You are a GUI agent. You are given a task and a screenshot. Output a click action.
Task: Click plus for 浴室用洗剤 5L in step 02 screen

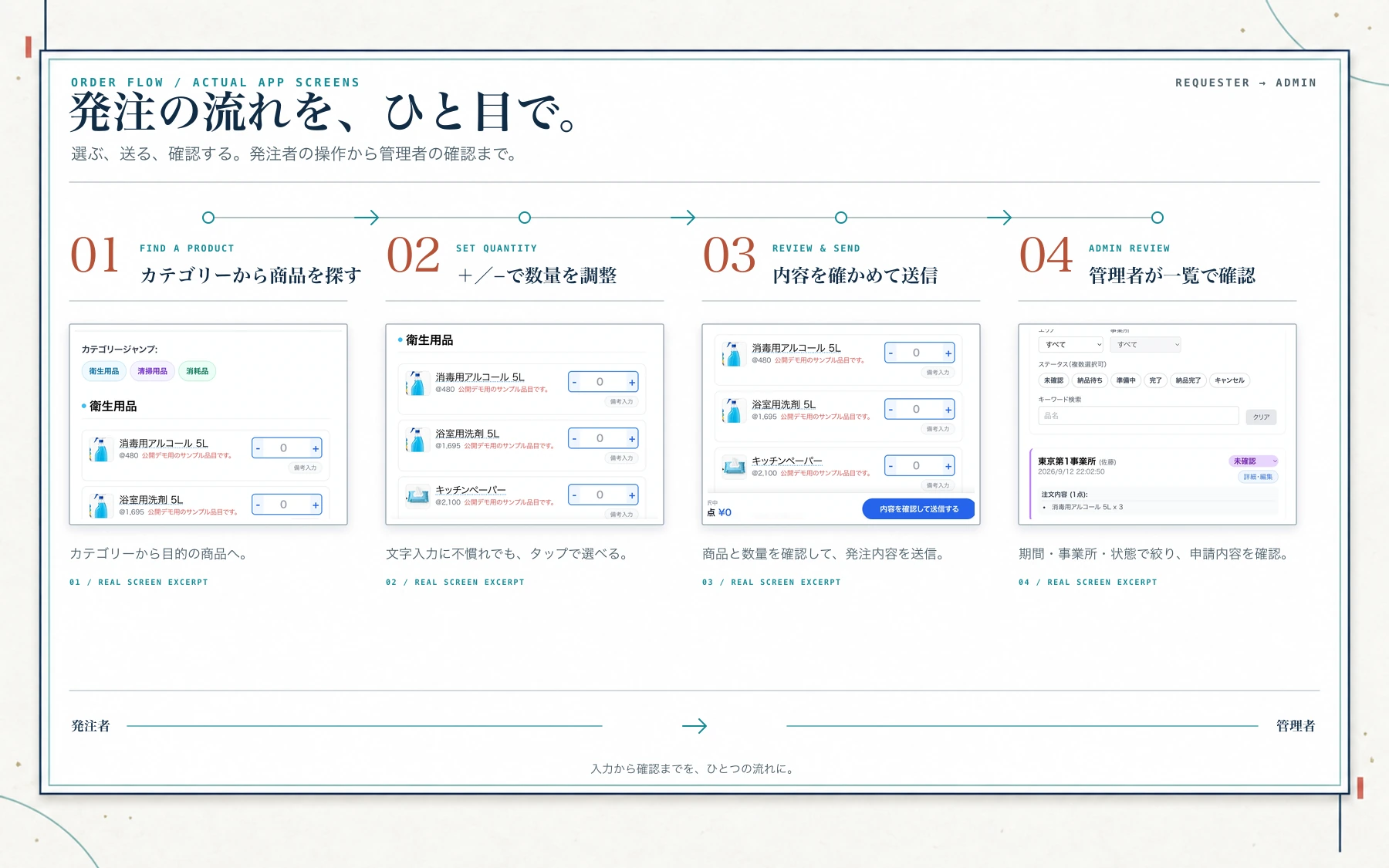[631, 438]
